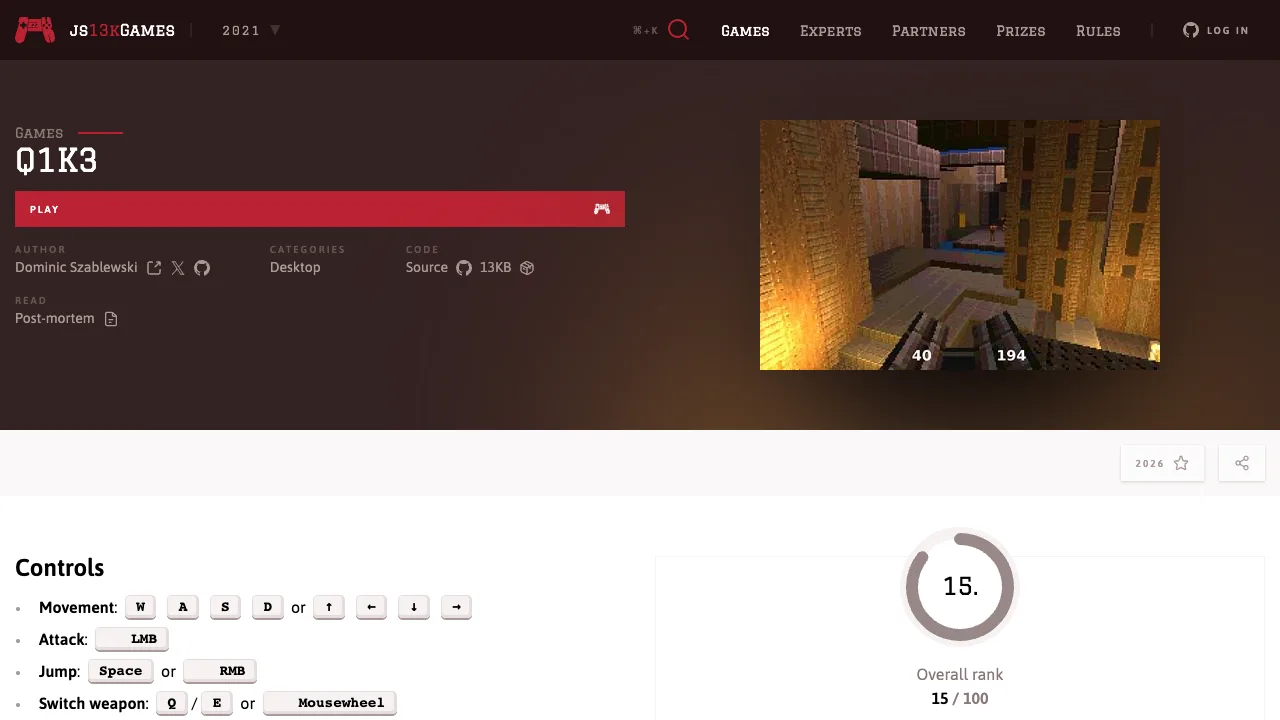
Task: Click the GitHub icon beside Source
Action: [464, 268]
